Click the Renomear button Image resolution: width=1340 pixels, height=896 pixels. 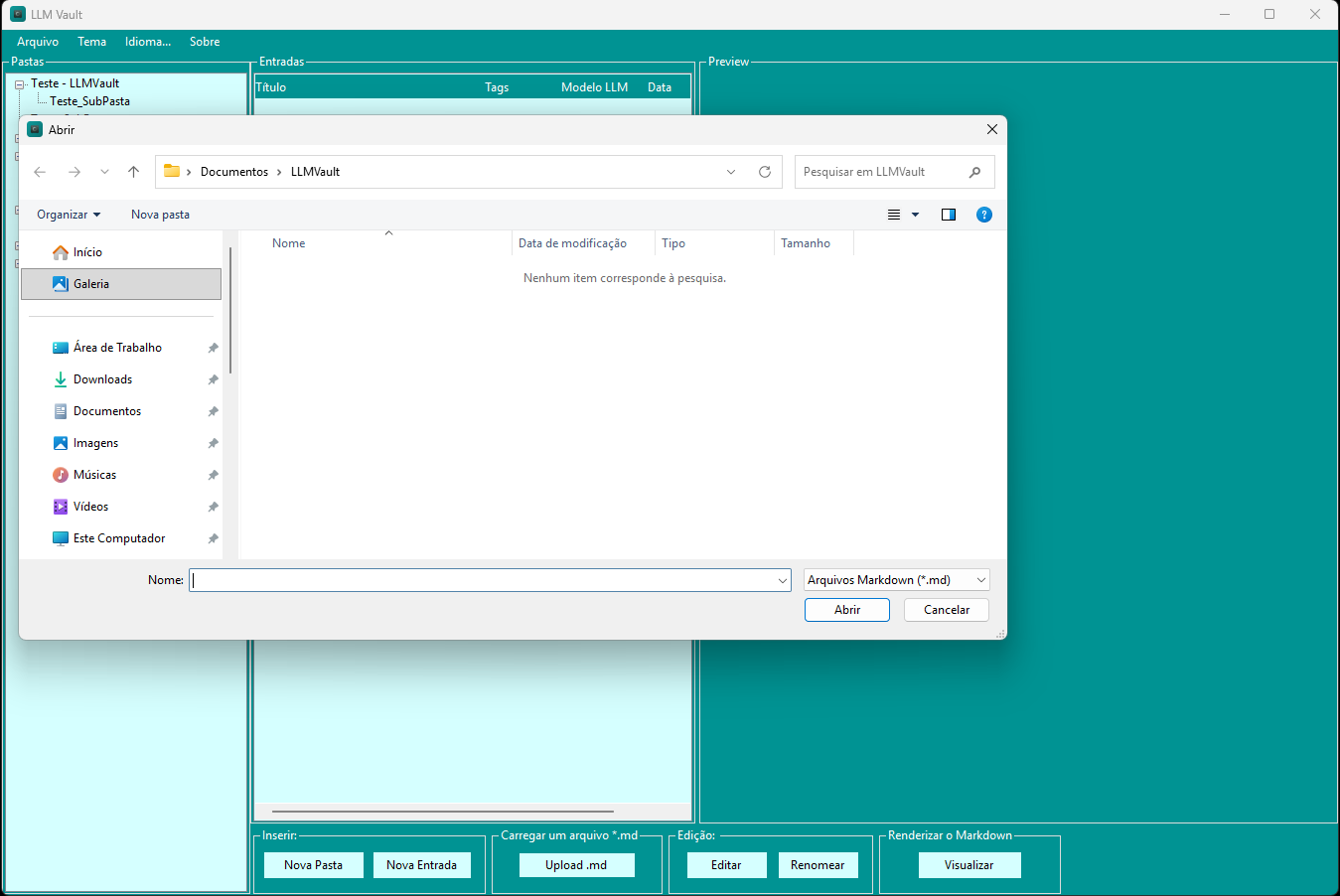tap(818, 865)
